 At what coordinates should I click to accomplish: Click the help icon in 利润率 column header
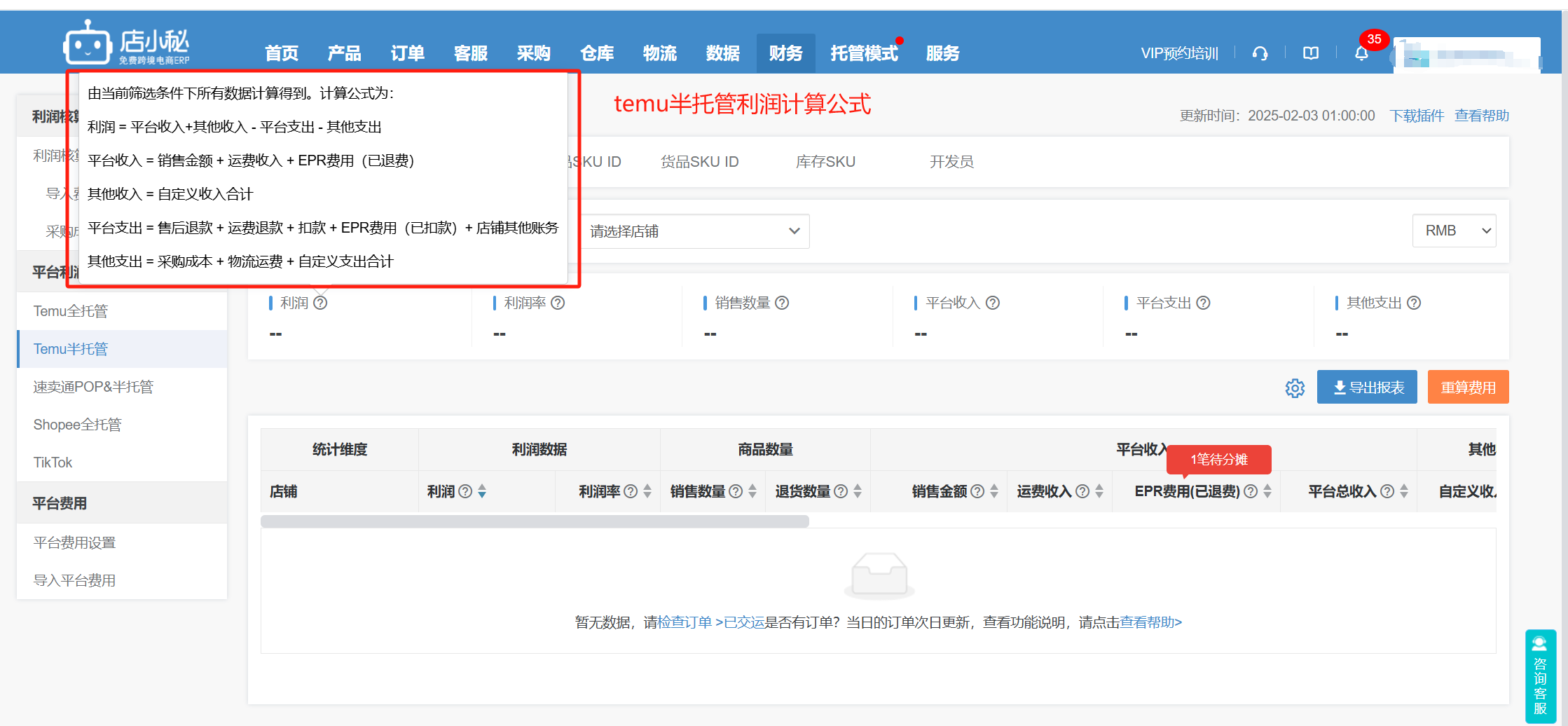[x=631, y=491]
